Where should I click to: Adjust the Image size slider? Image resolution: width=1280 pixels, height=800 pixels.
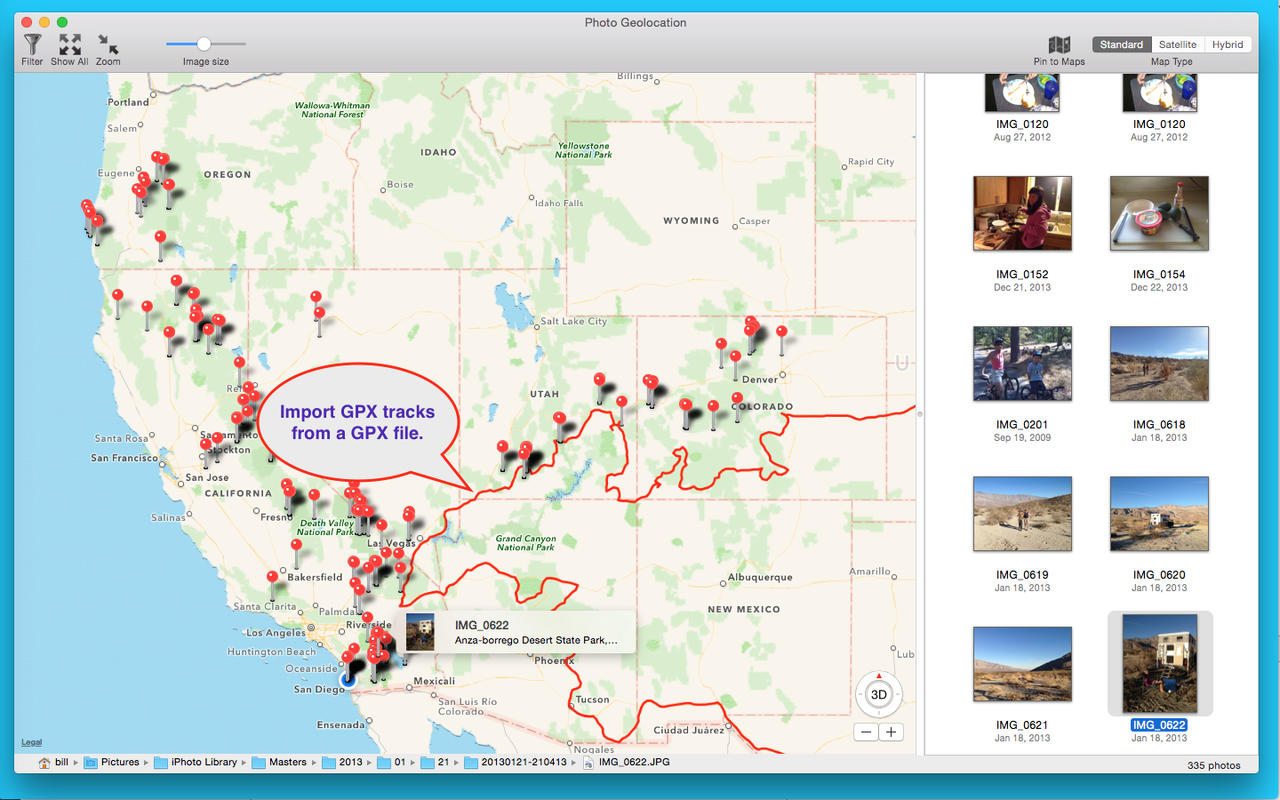pyautogui.click(x=205, y=44)
